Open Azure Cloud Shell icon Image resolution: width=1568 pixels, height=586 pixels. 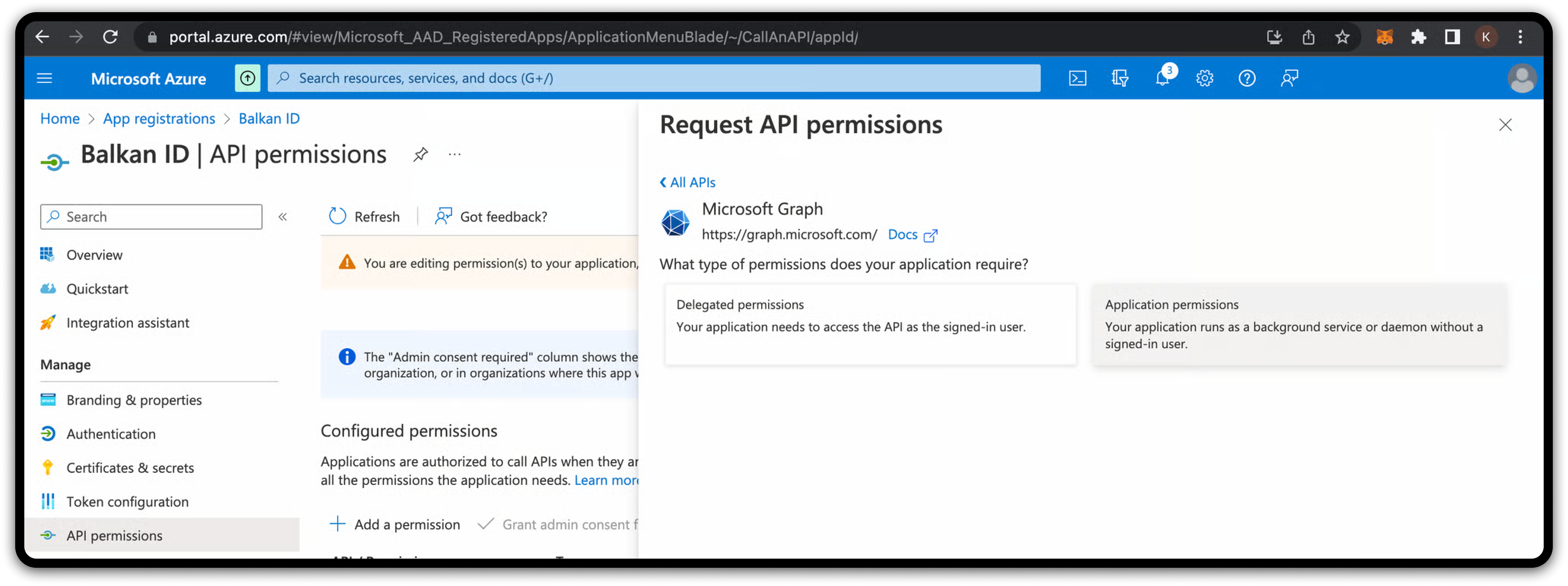(1077, 78)
